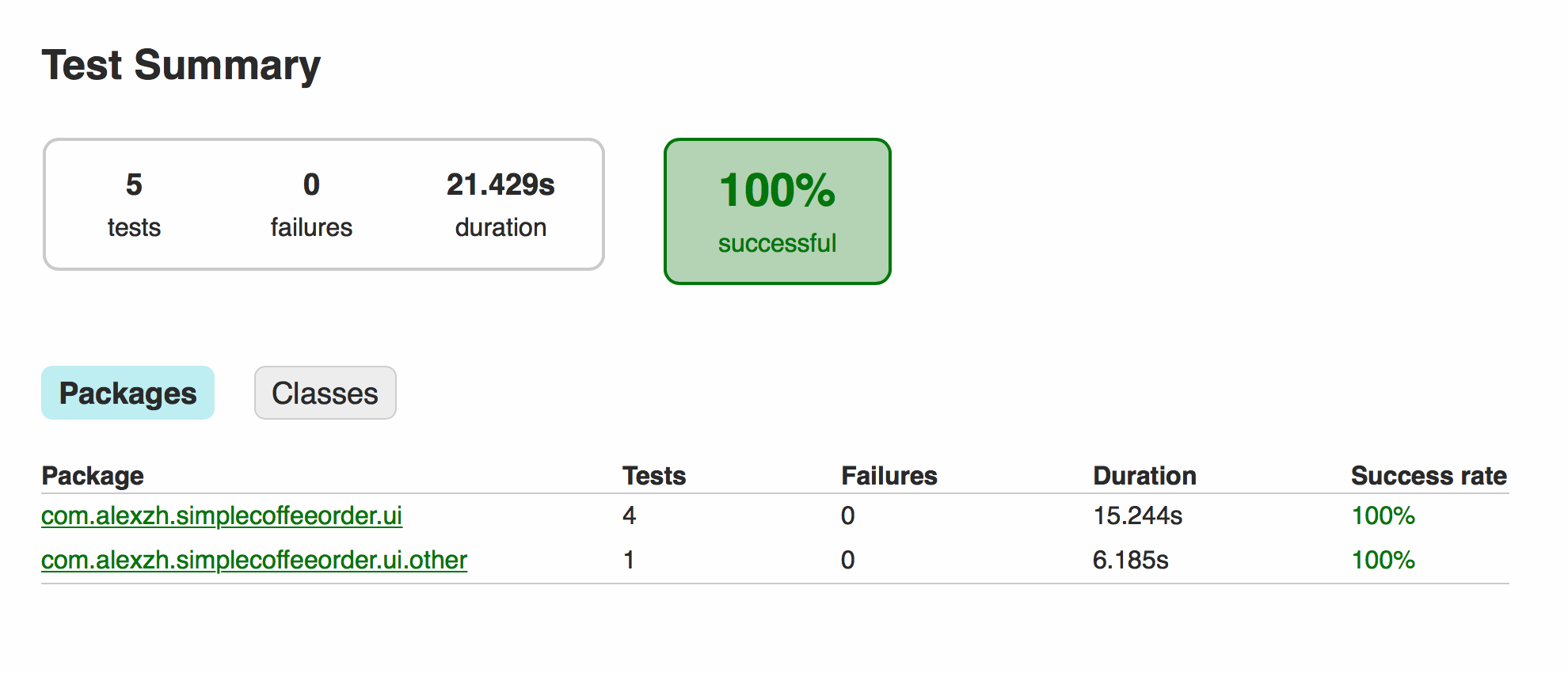This screenshot has height=673, width=1568.
Task: Click the Duration column header
Action: tap(1144, 475)
